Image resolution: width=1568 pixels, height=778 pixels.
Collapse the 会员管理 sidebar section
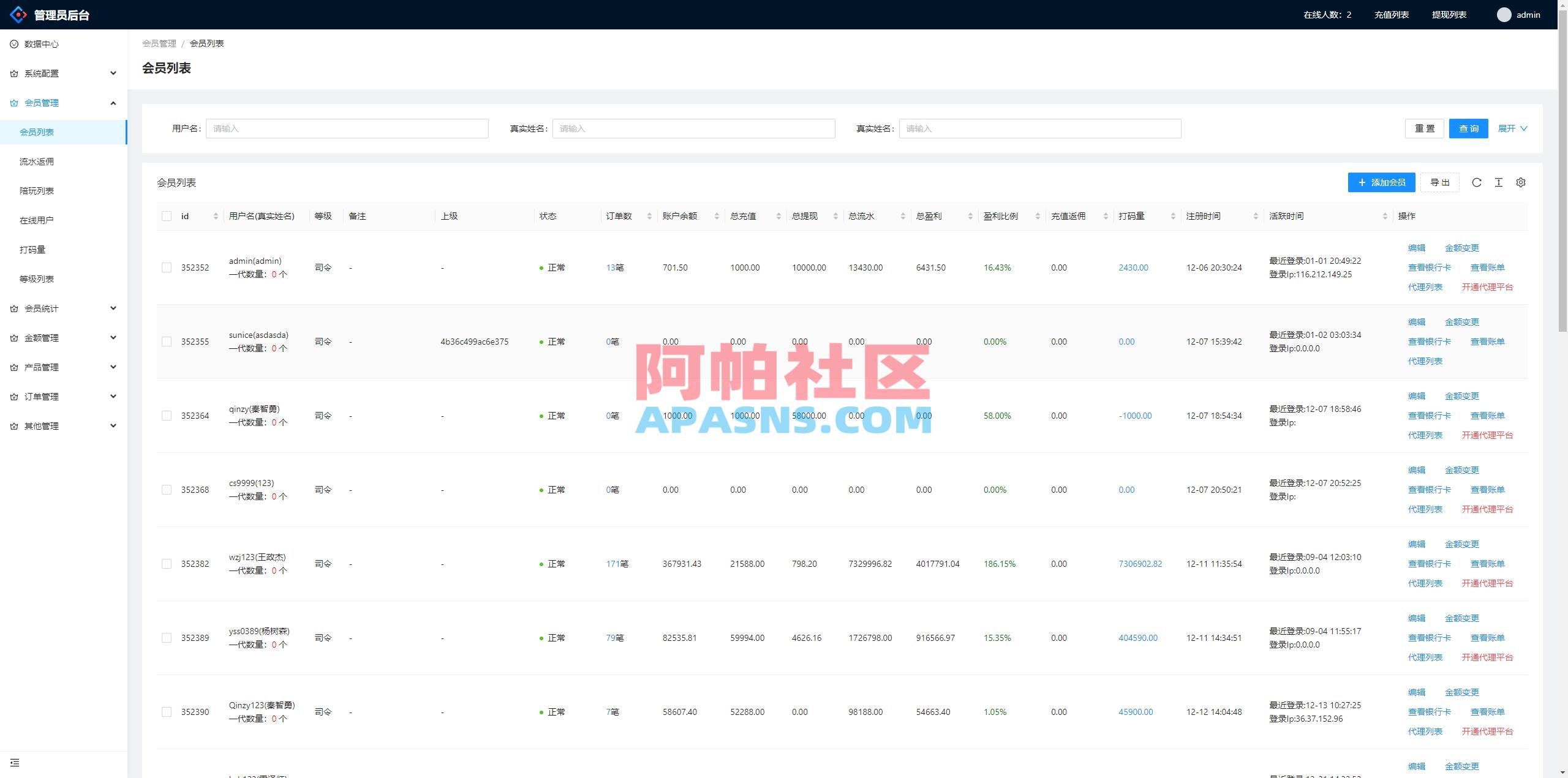(113, 102)
